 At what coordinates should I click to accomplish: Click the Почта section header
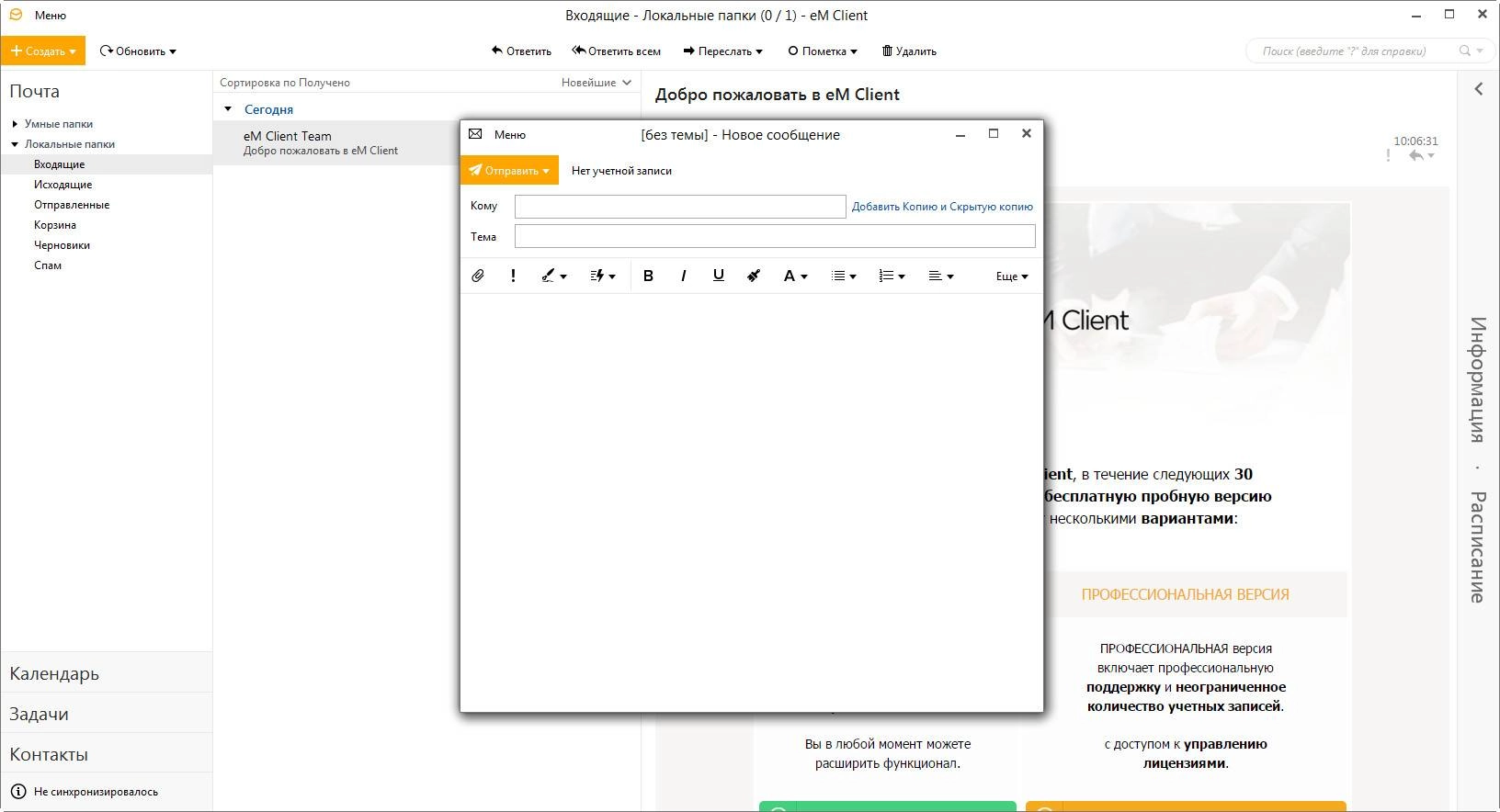click(x=35, y=91)
